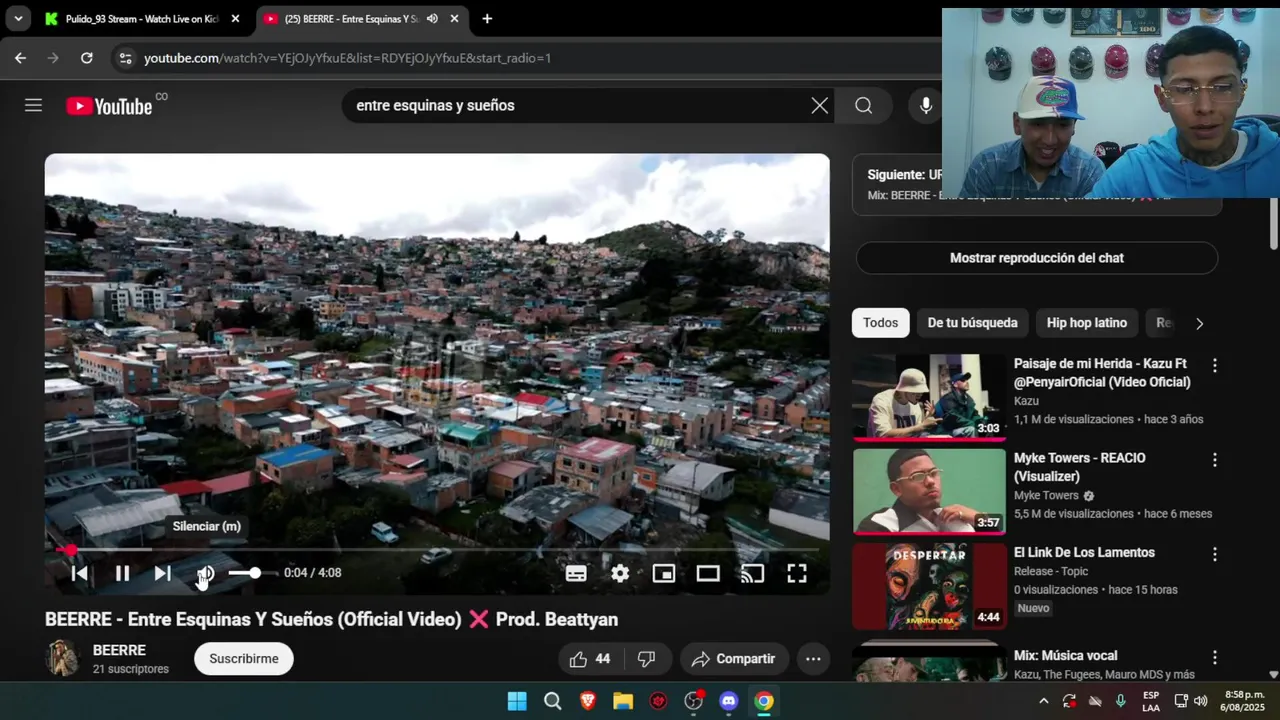Skip to the next video in player

pos(163,573)
